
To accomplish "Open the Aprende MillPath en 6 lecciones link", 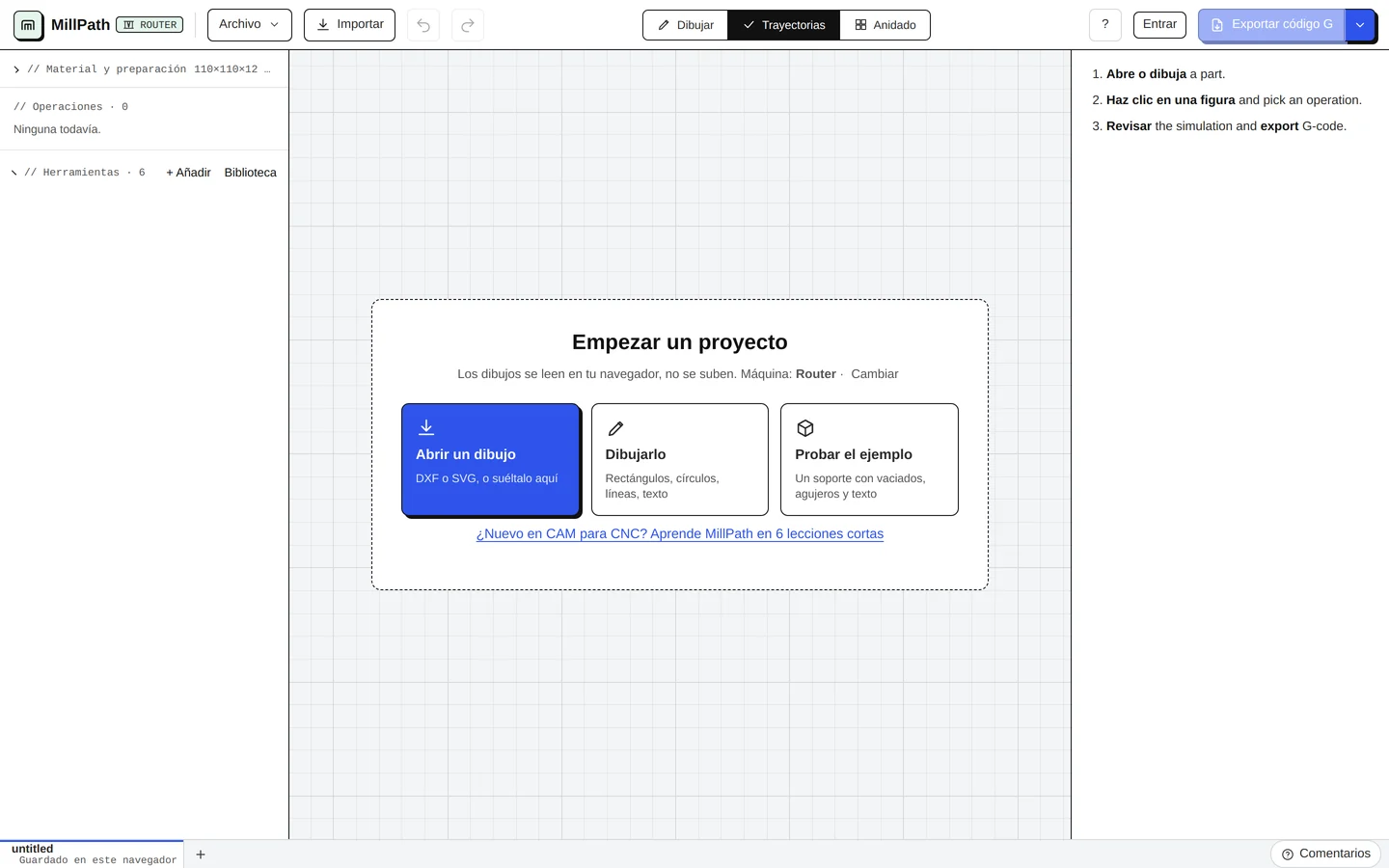I will coord(680,533).
